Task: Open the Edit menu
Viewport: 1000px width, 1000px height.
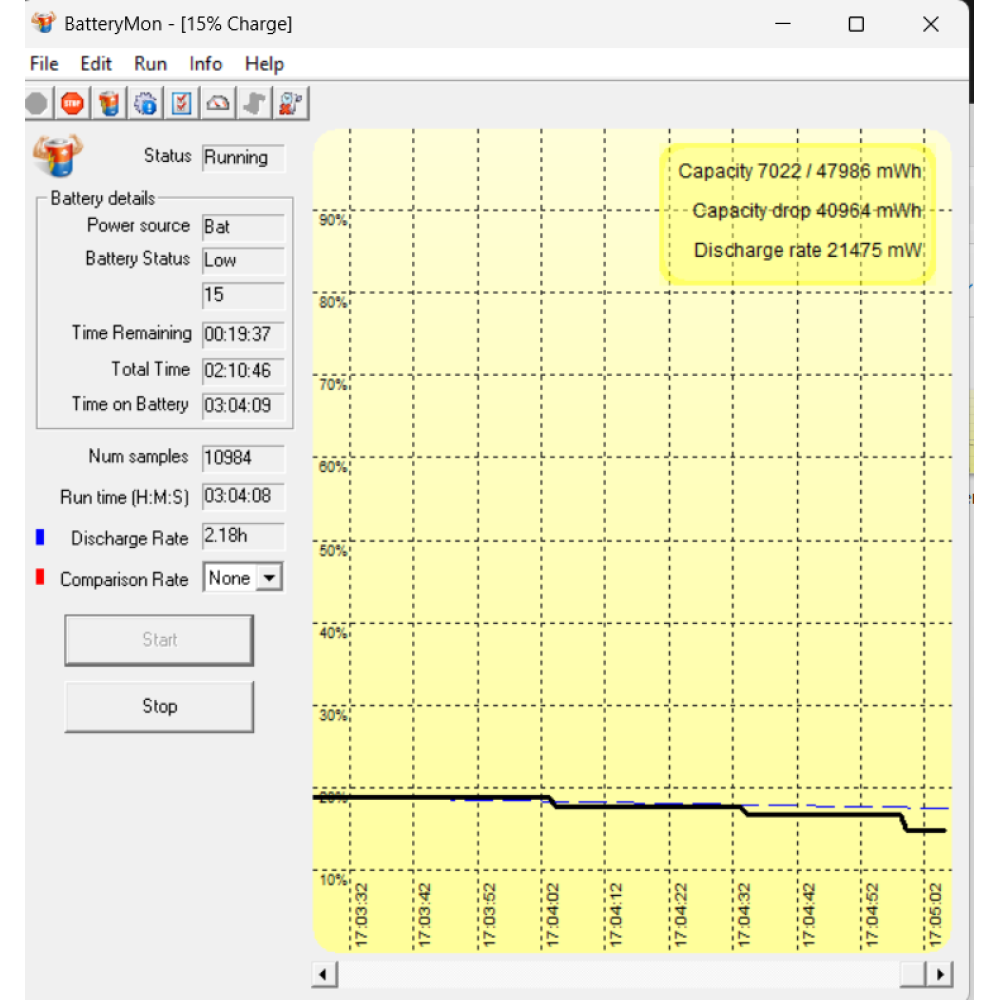Action: [96, 64]
